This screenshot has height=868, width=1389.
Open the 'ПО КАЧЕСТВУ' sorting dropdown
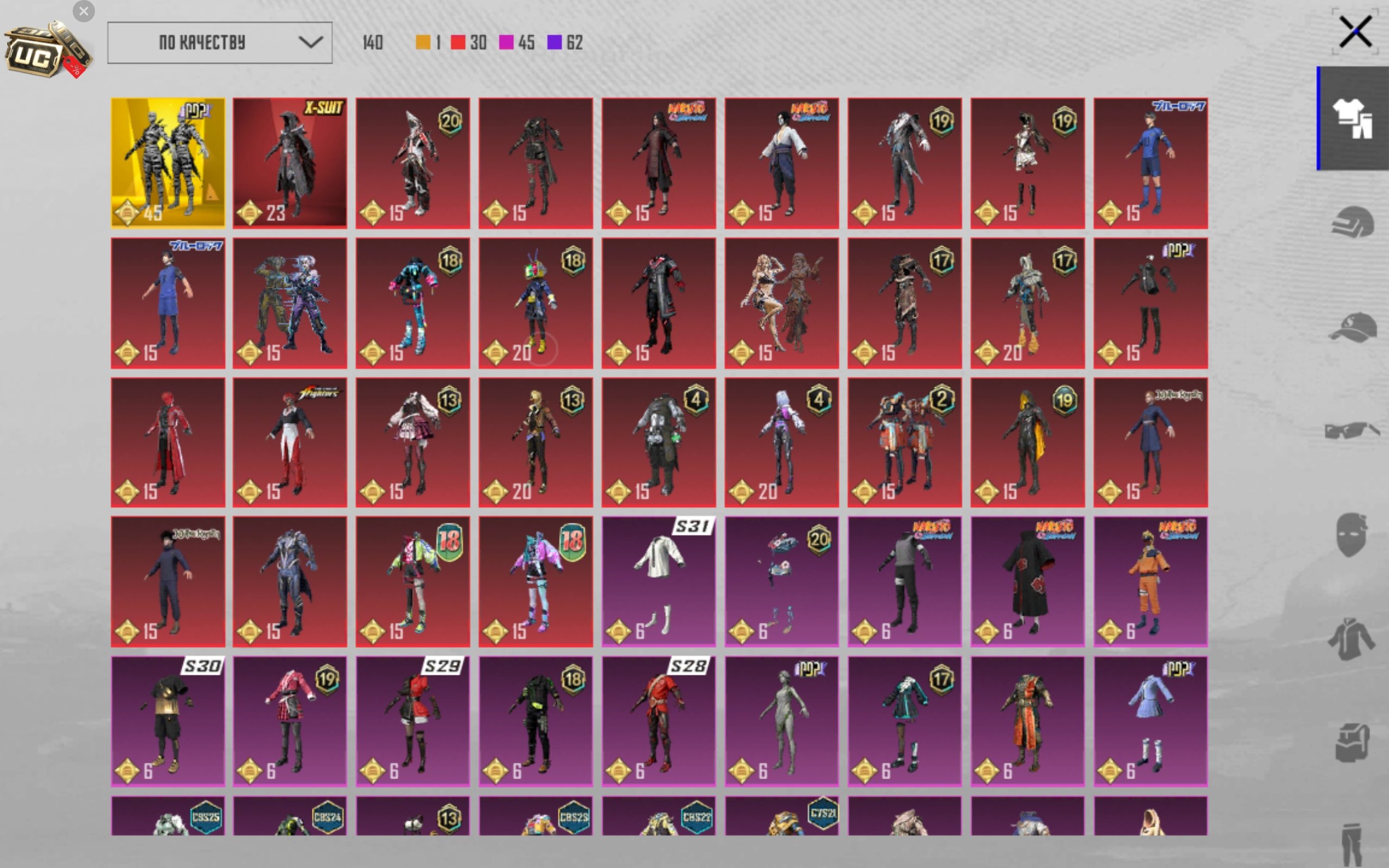(x=220, y=42)
